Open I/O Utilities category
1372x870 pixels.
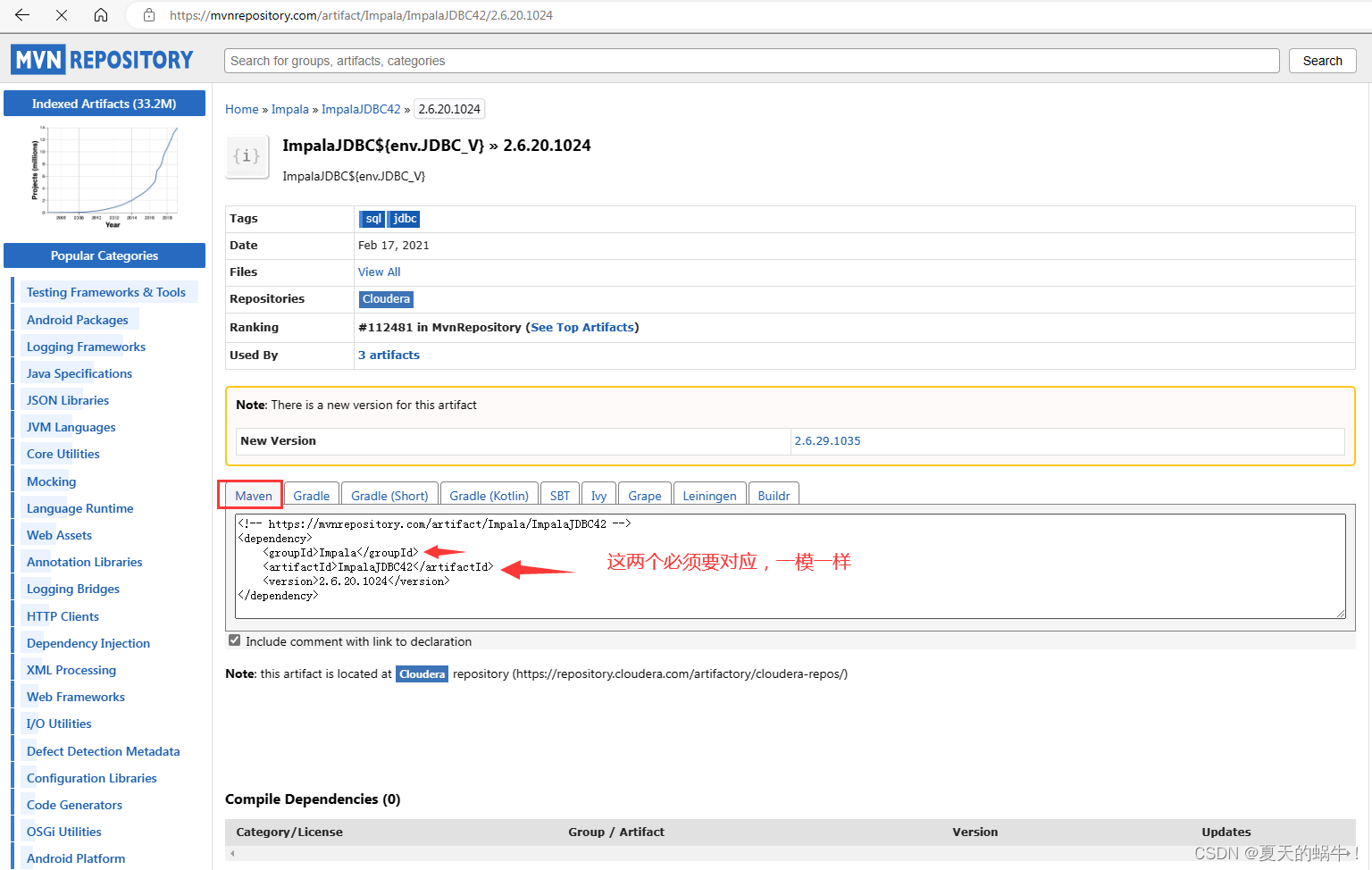coord(59,724)
